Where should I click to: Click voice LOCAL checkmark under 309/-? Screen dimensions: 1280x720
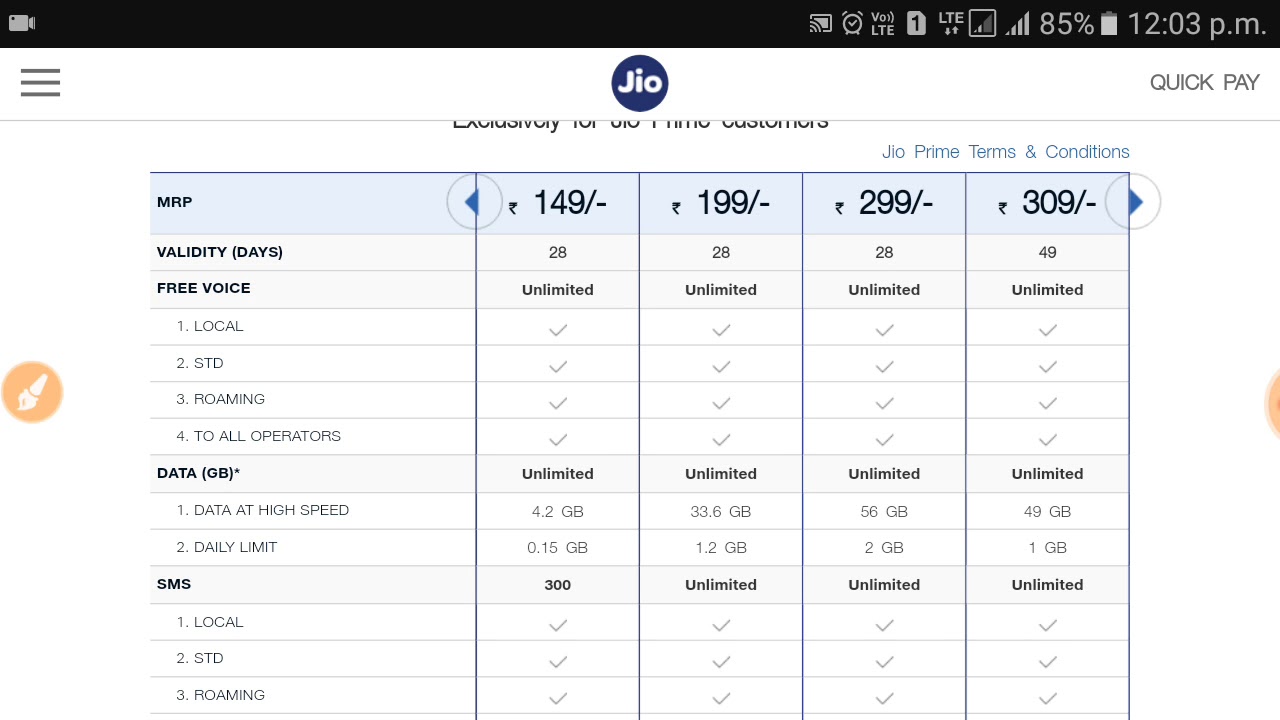click(1047, 329)
